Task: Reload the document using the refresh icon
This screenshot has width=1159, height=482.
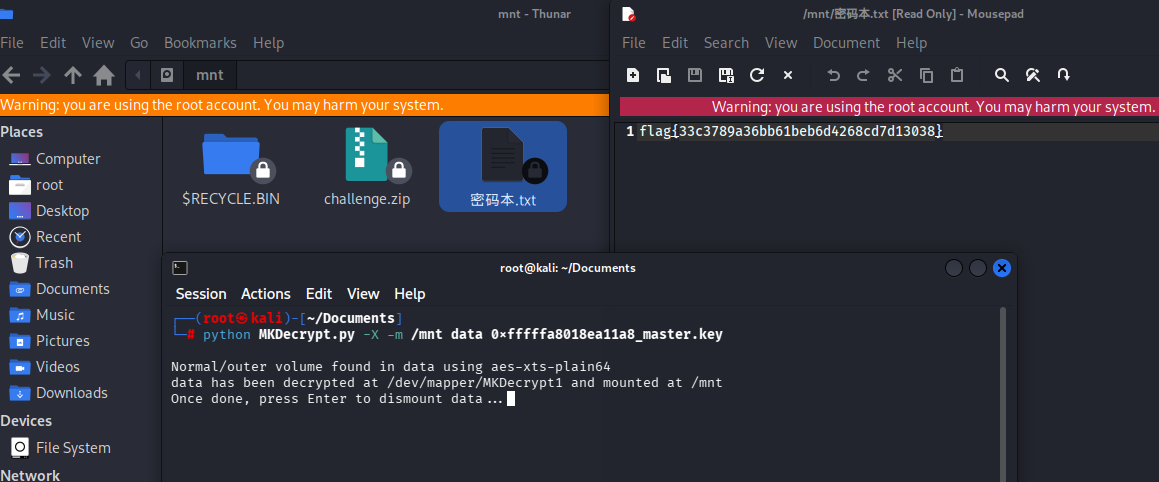Action: [x=757, y=75]
